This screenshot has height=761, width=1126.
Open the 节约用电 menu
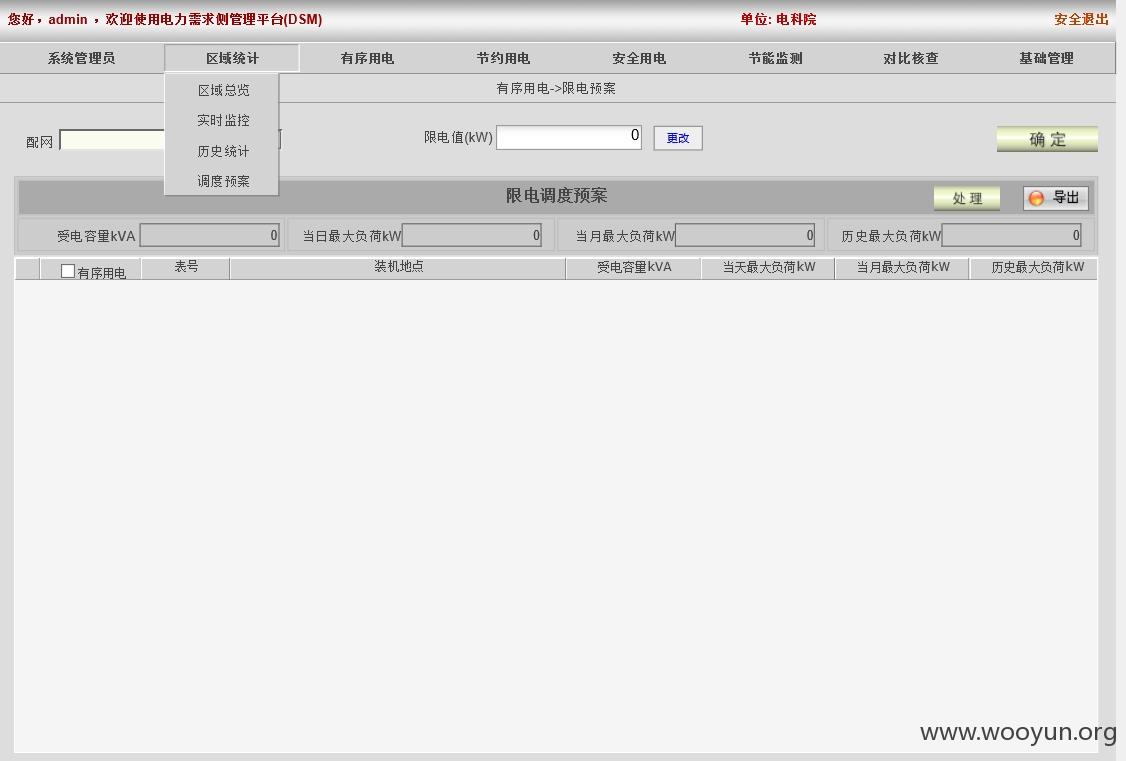(503, 58)
